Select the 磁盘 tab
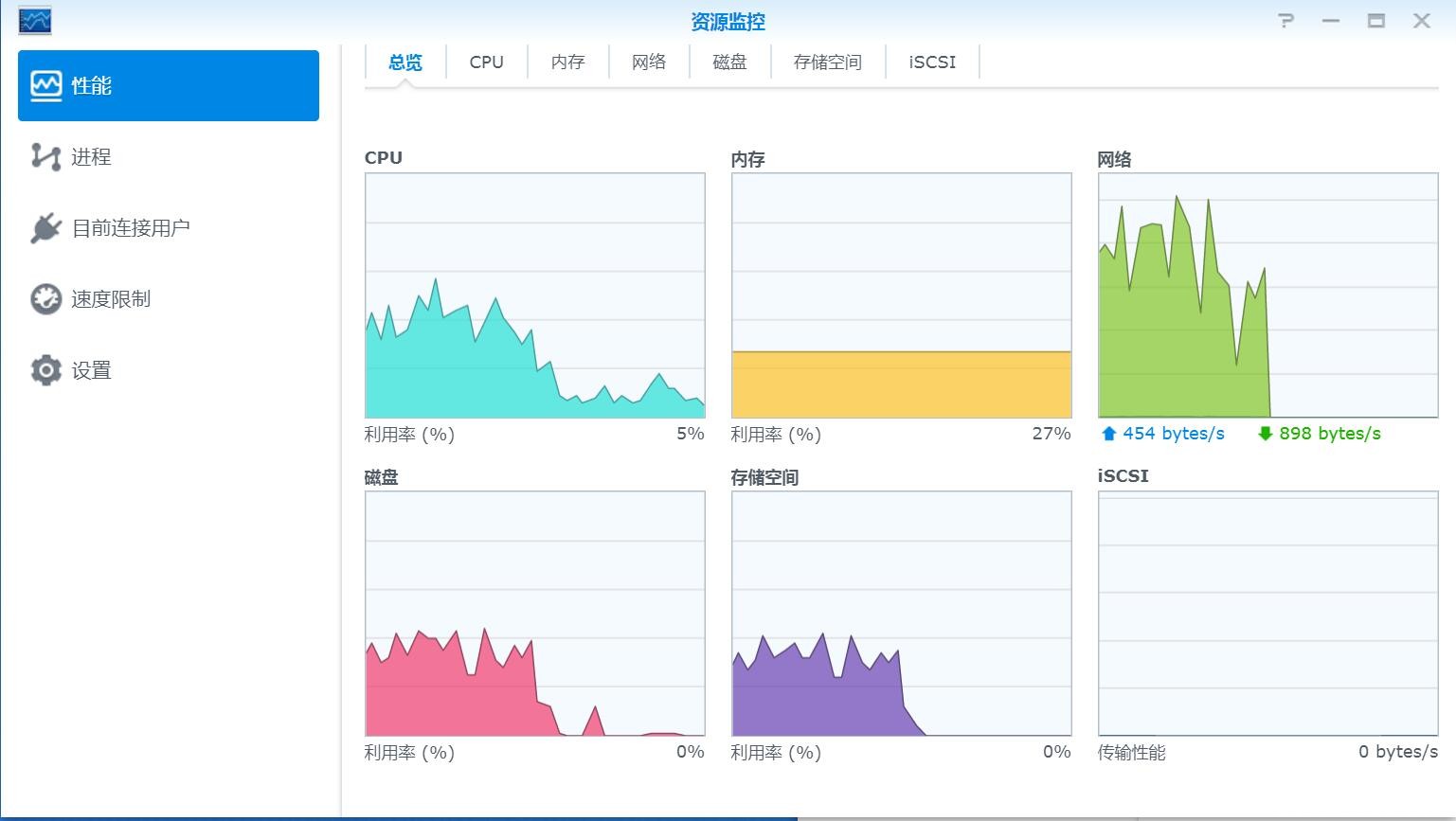This screenshot has width=1456, height=821. click(x=730, y=62)
